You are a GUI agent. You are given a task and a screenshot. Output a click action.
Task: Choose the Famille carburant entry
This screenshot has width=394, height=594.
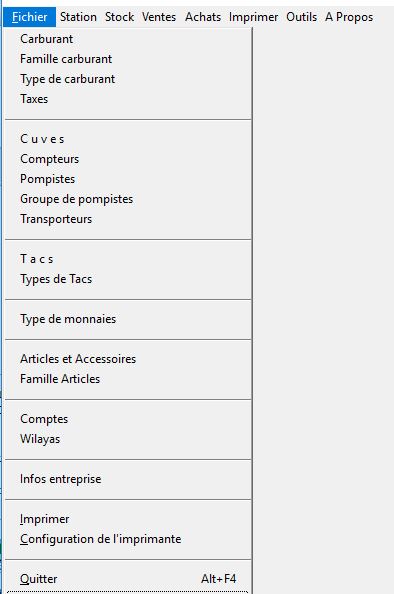tap(128, 59)
